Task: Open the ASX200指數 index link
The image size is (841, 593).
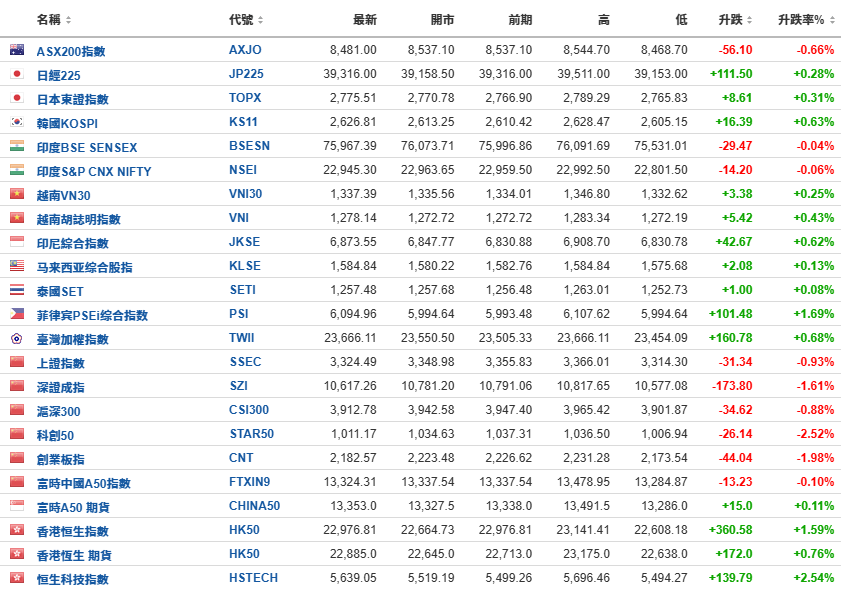Action: [x=71, y=51]
